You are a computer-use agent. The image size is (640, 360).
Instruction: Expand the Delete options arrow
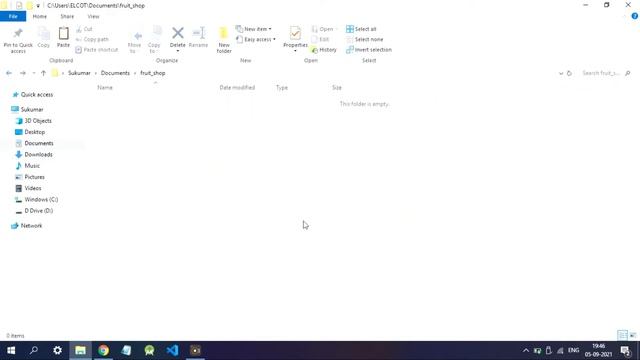click(x=178, y=51)
